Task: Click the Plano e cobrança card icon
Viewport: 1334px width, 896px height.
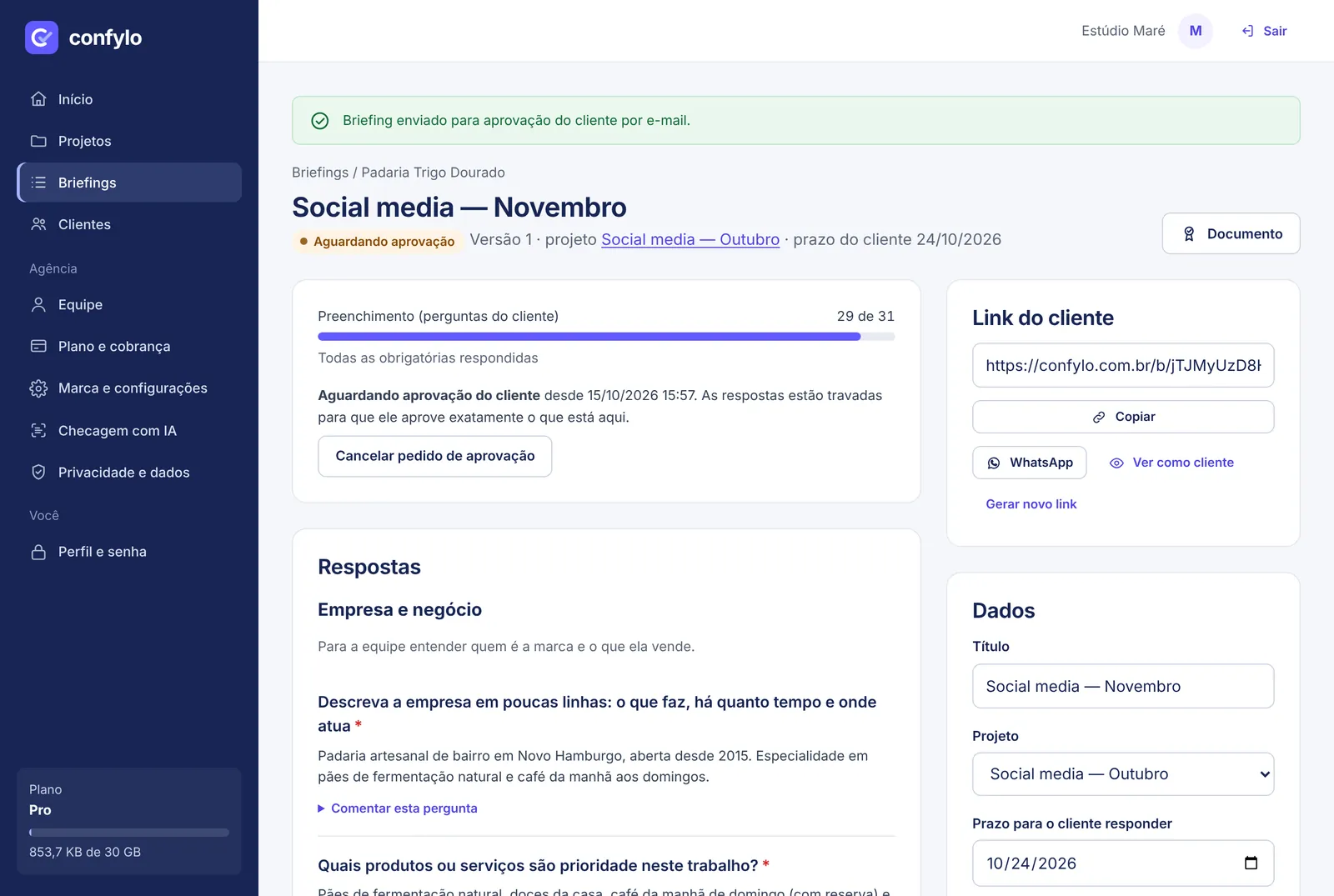Action: click(38, 346)
